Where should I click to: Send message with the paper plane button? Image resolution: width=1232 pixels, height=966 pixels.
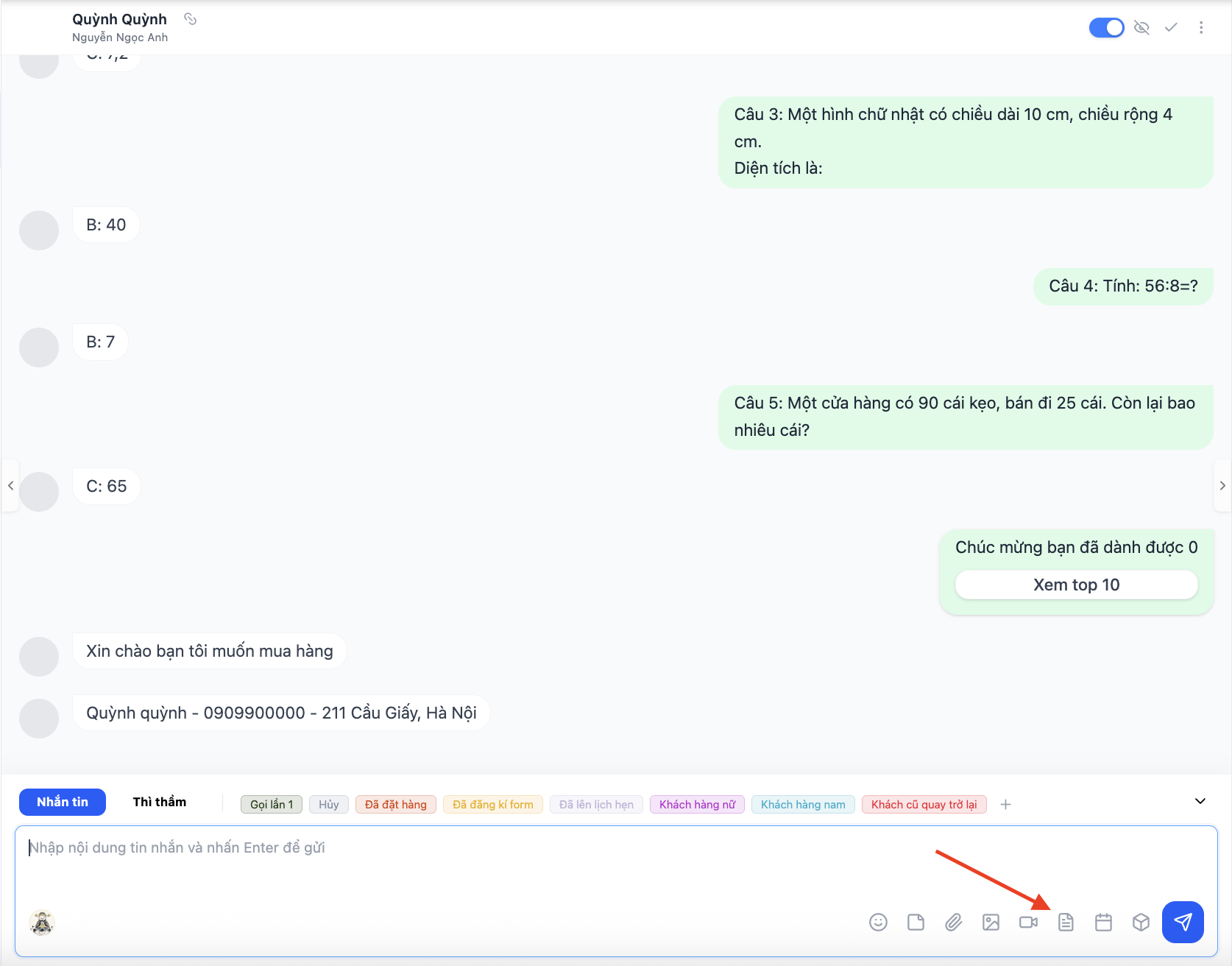coord(1183,922)
